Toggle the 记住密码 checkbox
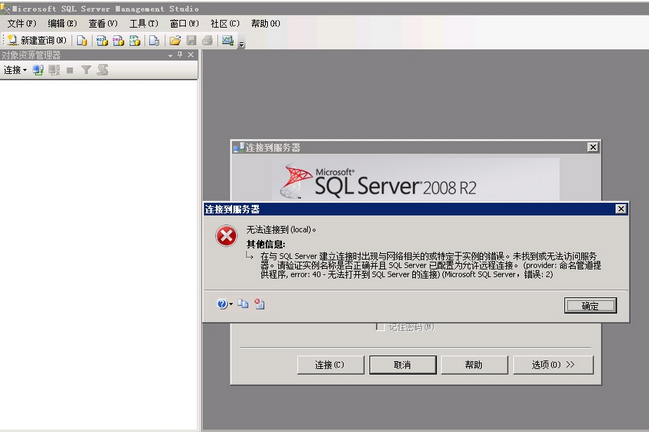The image size is (649, 432). tap(380, 327)
